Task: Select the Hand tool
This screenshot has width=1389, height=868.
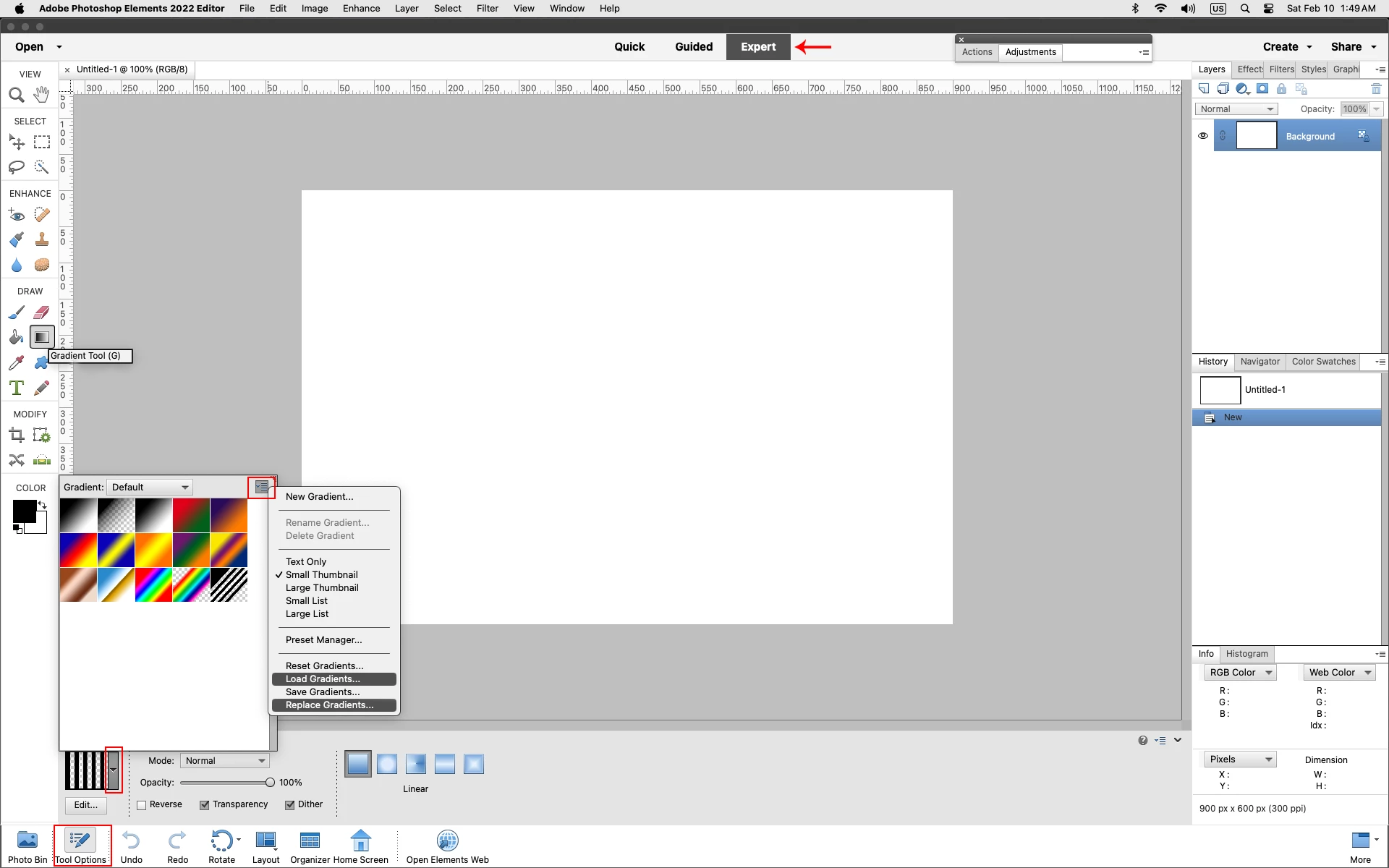Action: point(42,95)
